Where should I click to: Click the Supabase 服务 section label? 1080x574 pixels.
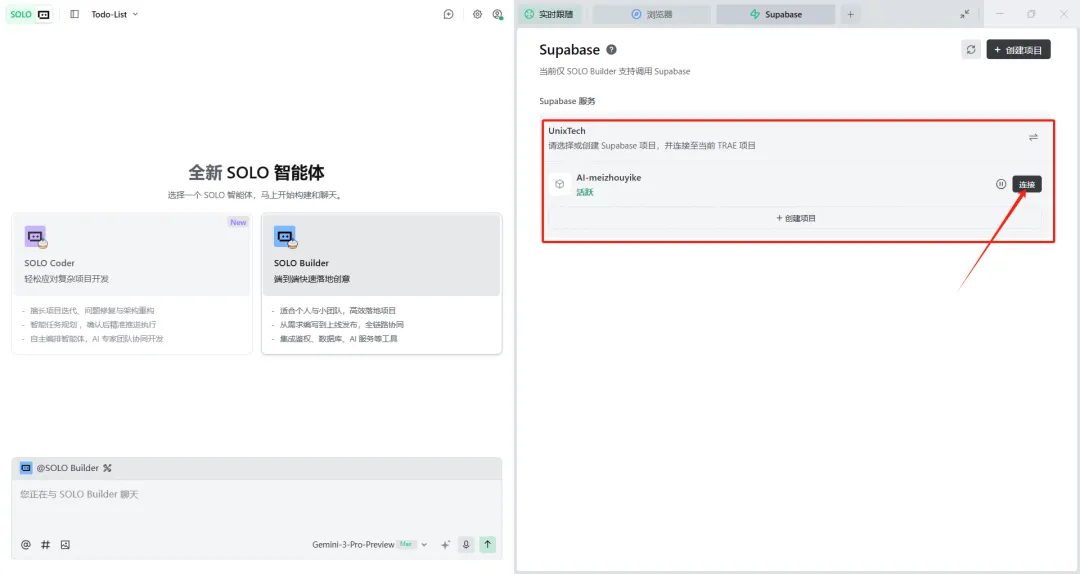(567, 101)
